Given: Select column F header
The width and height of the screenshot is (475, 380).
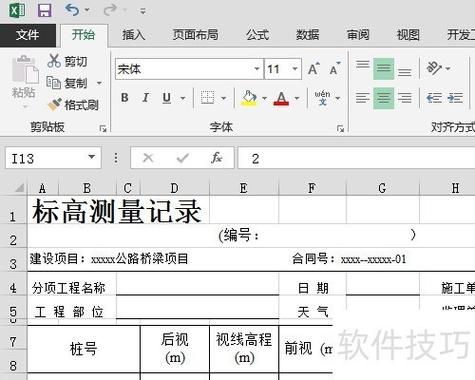Looking at the screenshot, I should tap(312, 188).
